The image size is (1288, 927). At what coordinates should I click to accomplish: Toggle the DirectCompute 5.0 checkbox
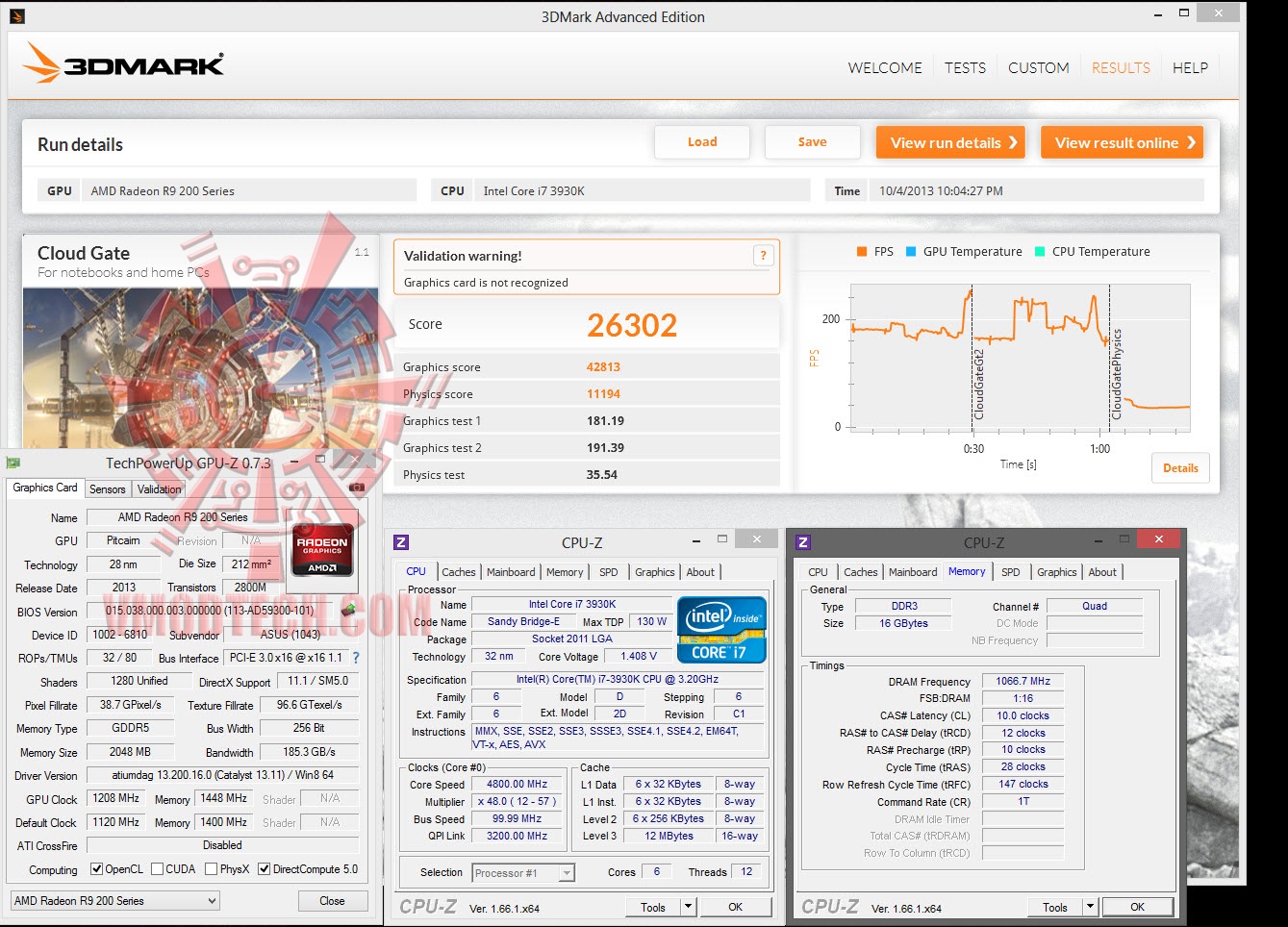[x=265, y=869]
